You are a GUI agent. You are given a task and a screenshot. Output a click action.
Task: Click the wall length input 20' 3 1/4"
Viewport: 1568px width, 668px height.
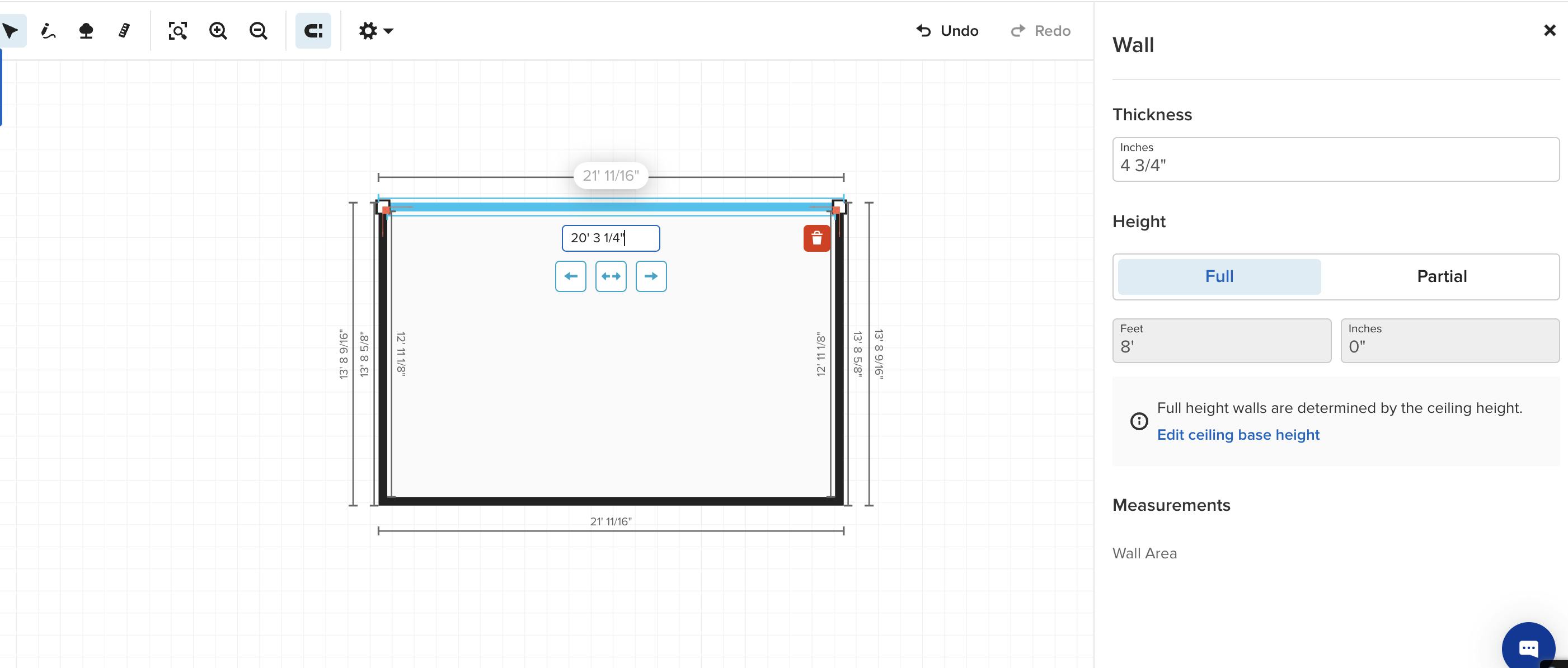point(611,238)
